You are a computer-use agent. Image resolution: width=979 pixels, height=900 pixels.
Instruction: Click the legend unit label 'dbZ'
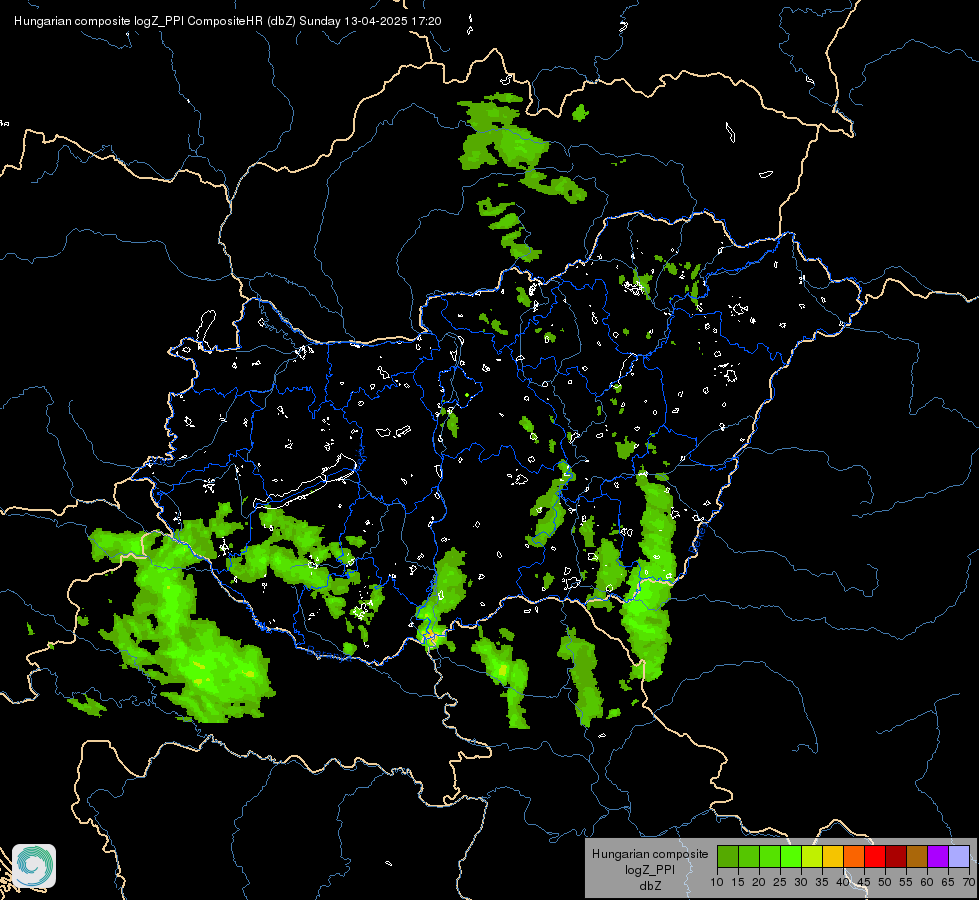[650, 886]
